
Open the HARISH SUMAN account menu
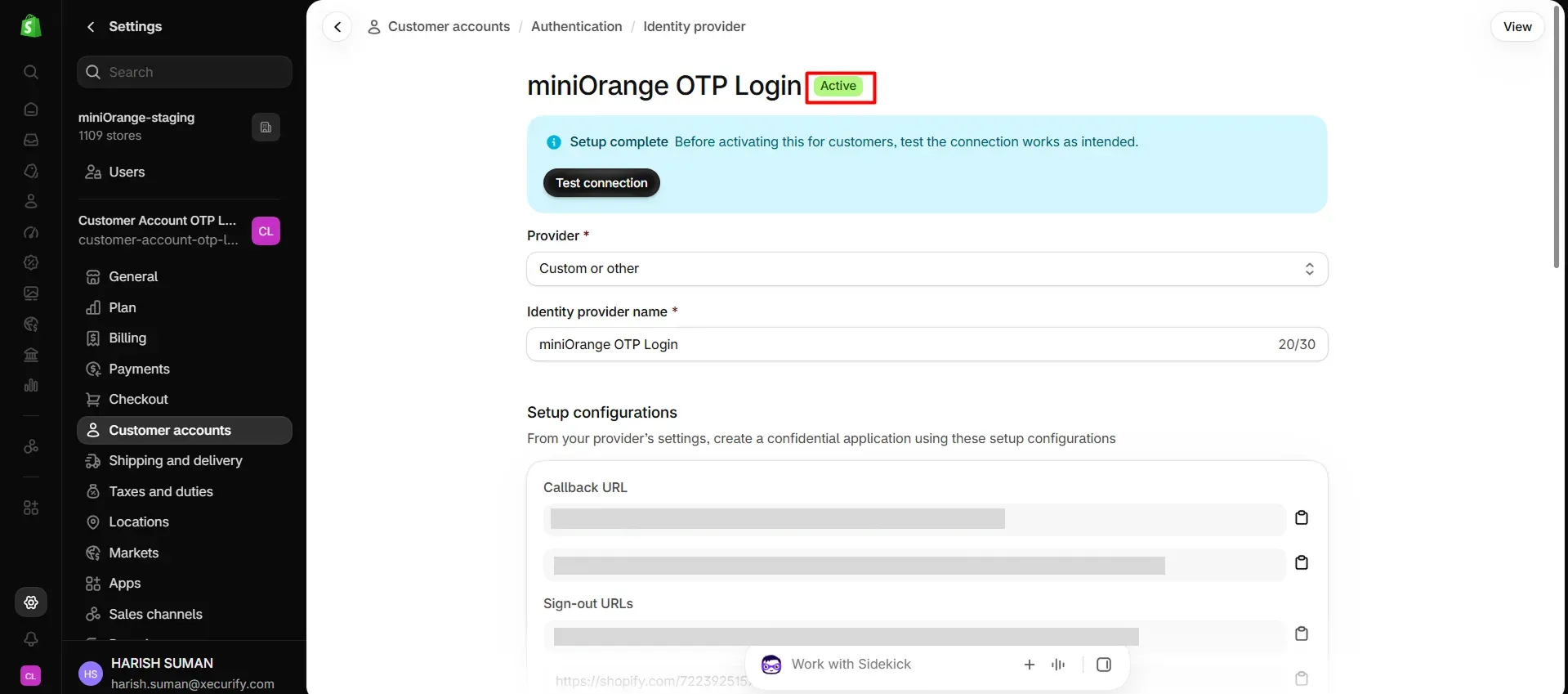(185, 673)
